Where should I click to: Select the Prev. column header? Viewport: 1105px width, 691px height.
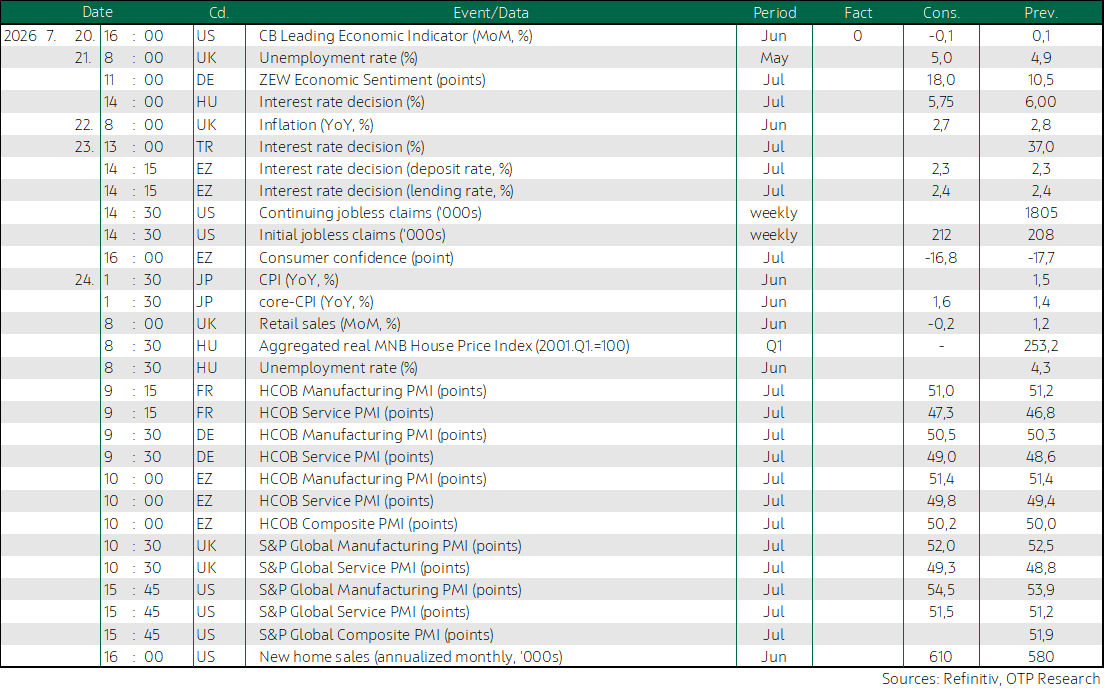coord(1041,13)
